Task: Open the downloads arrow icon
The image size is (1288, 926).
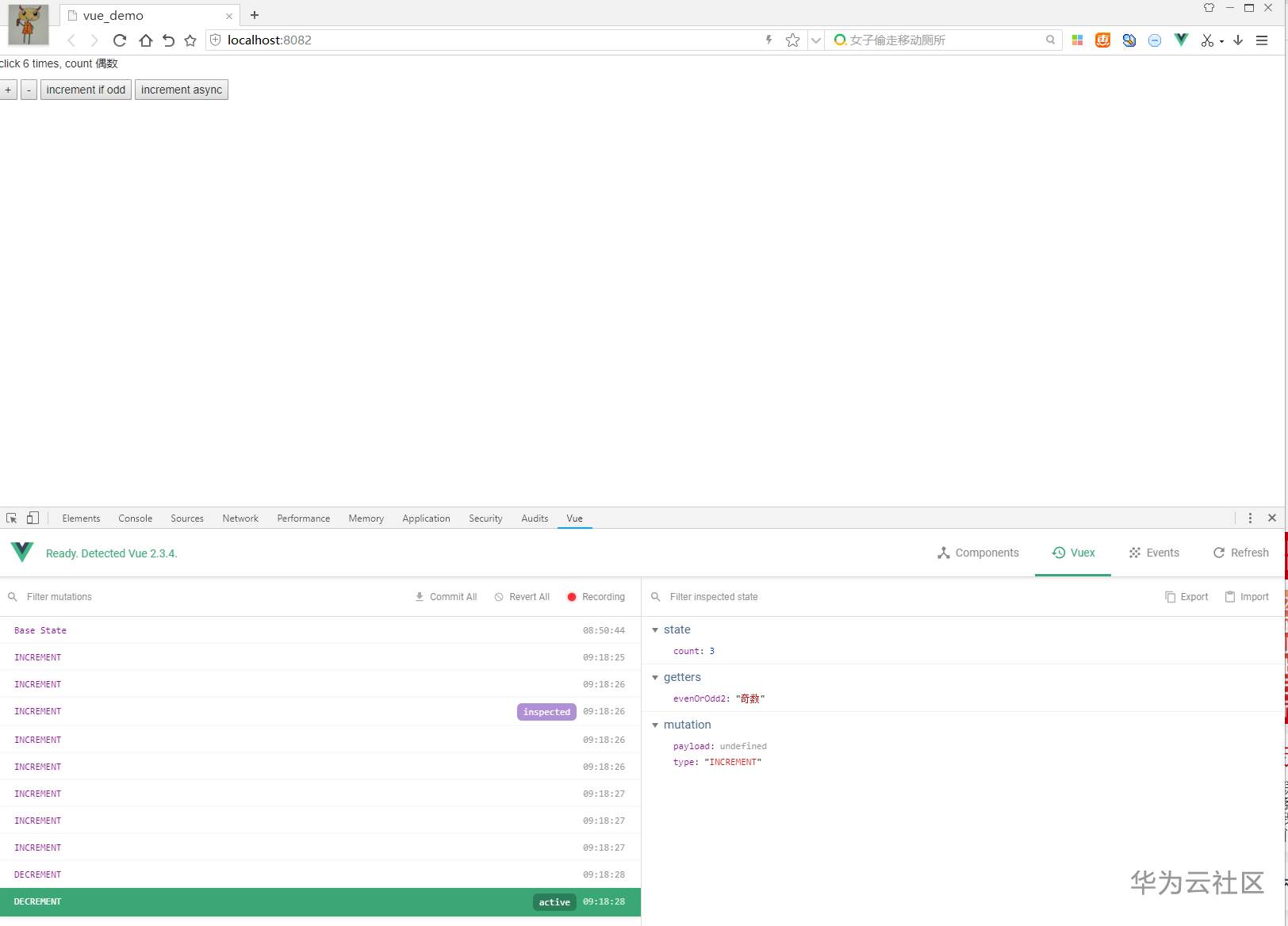Action: click(1238, 40)
